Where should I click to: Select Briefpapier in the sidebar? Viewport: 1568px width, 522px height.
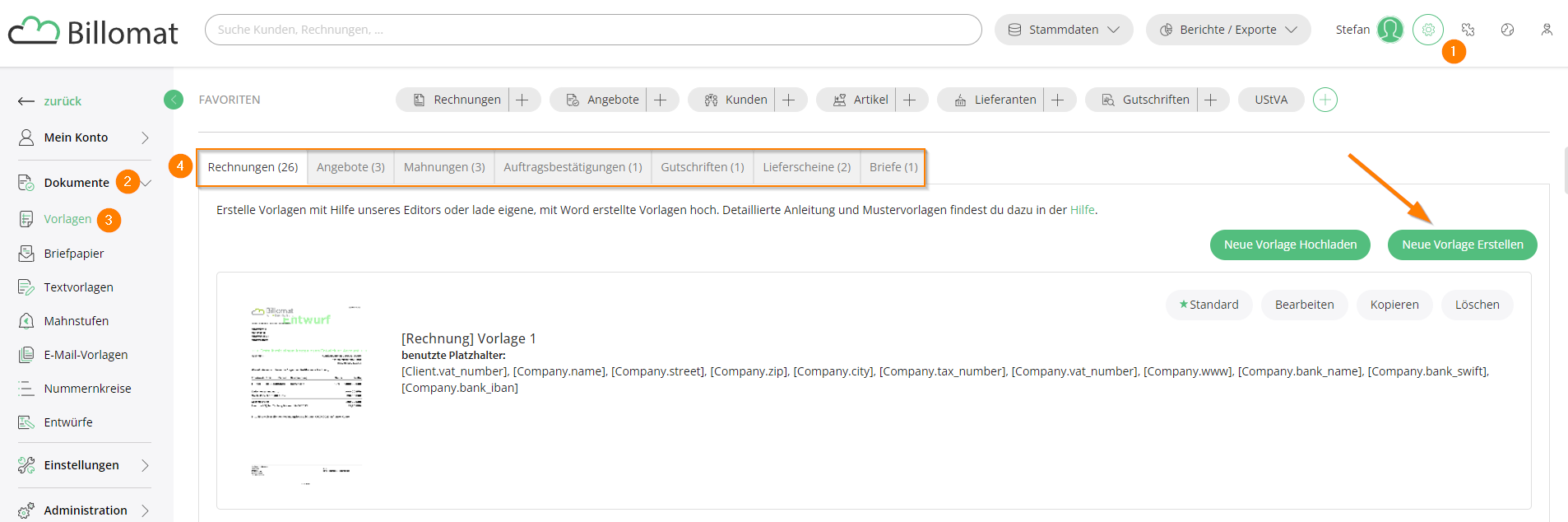(74, 254)
